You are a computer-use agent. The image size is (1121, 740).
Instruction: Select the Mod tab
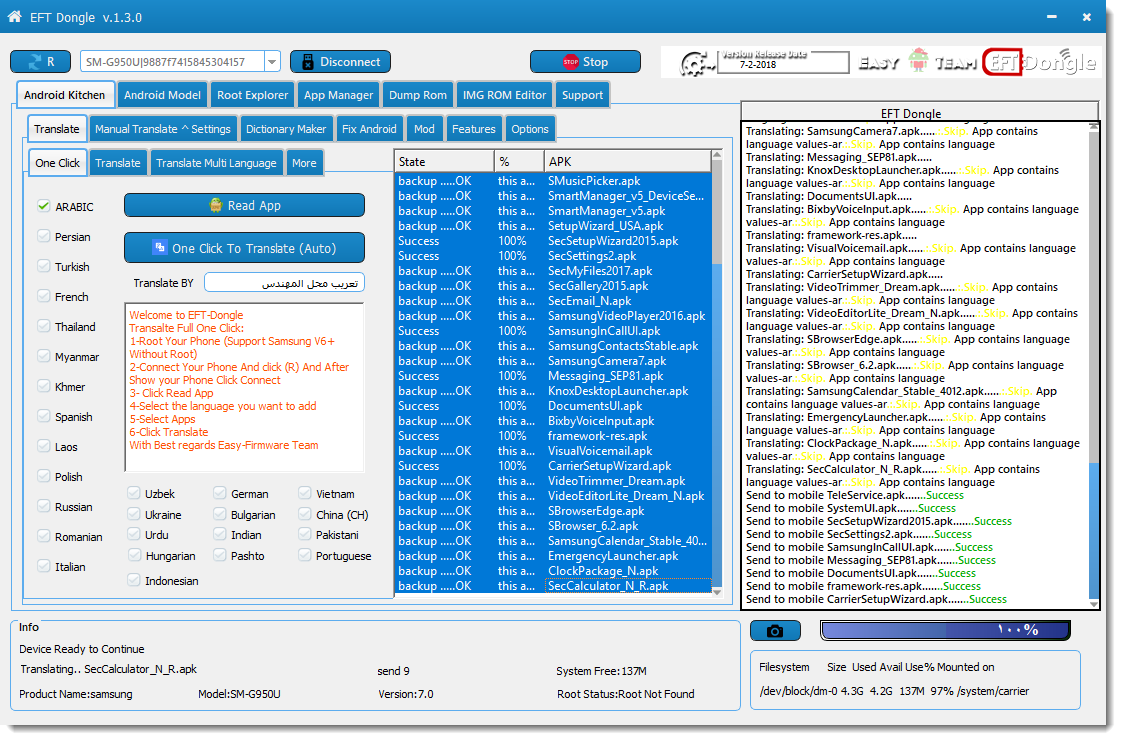pos(424,129)
